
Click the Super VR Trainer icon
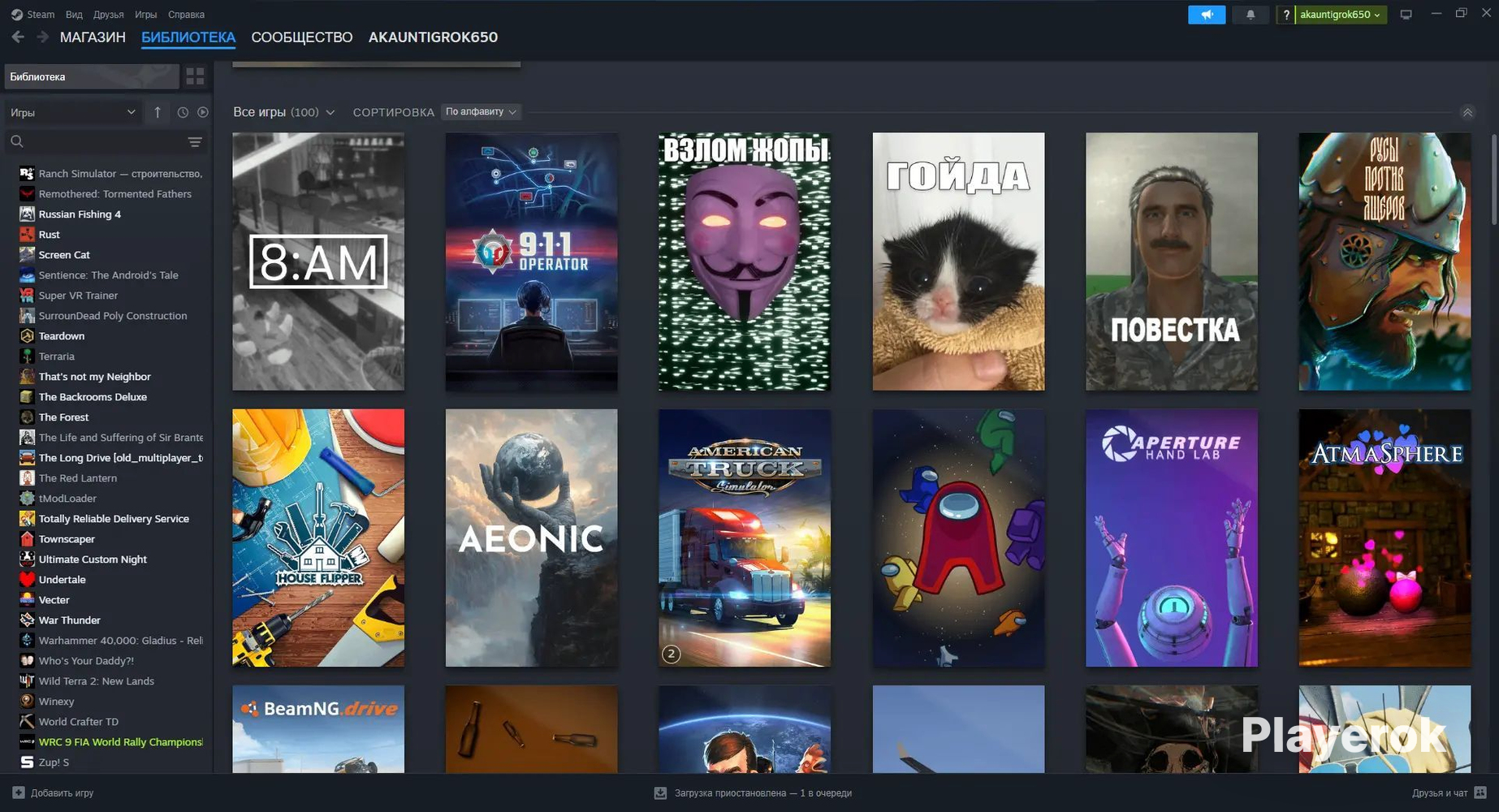(27, 296)
